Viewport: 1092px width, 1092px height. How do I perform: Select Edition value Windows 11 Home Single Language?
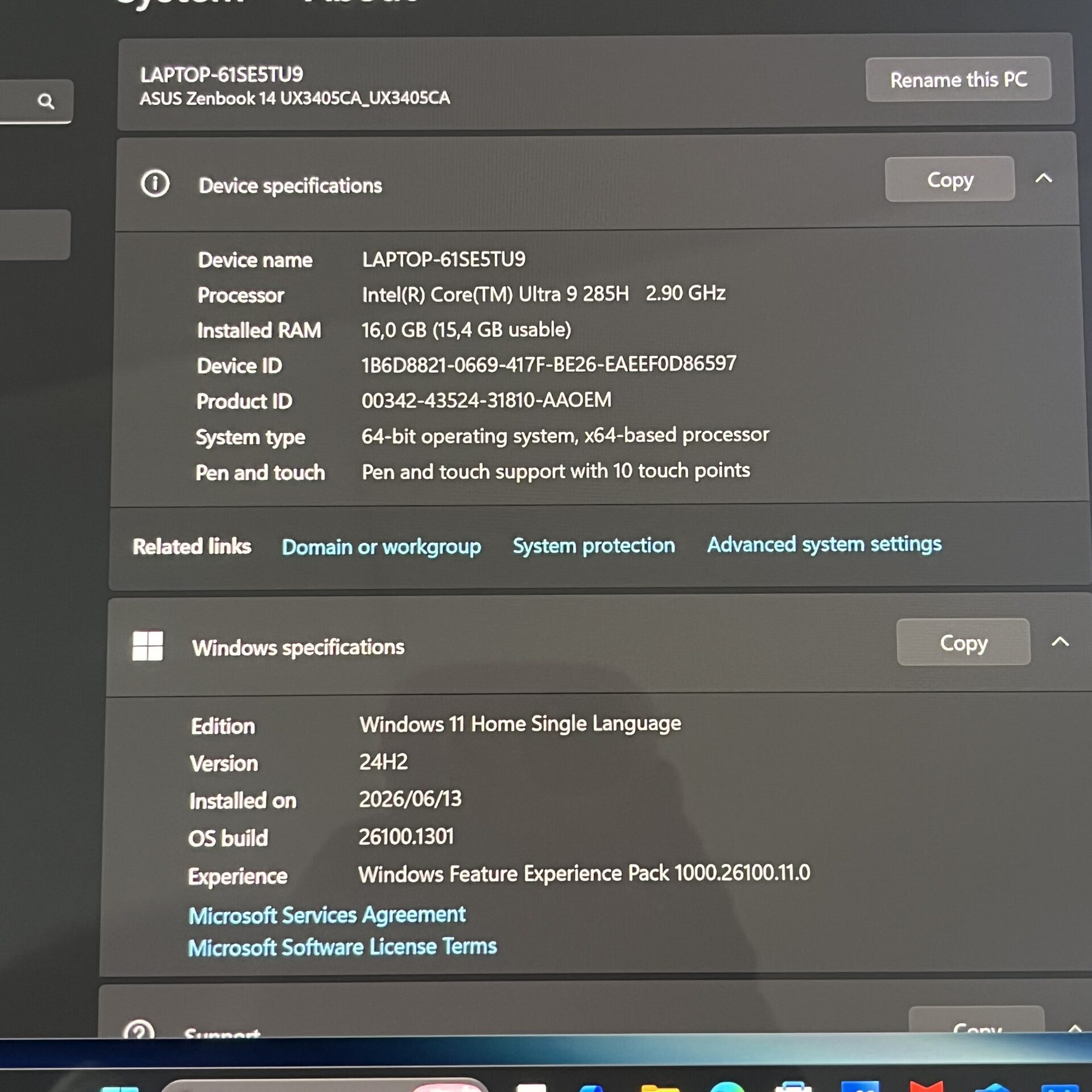(520, 724)
